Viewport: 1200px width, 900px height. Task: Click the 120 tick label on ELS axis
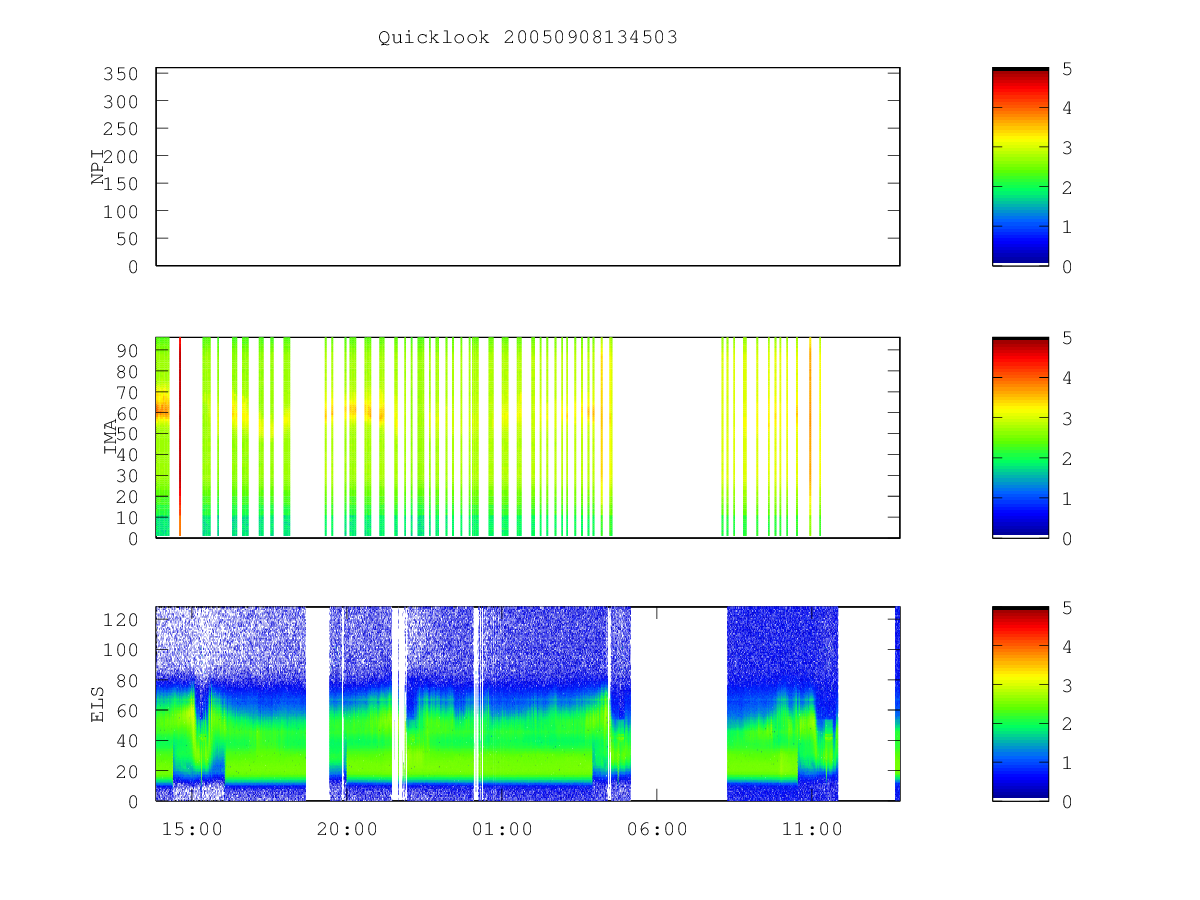(119, 620)
